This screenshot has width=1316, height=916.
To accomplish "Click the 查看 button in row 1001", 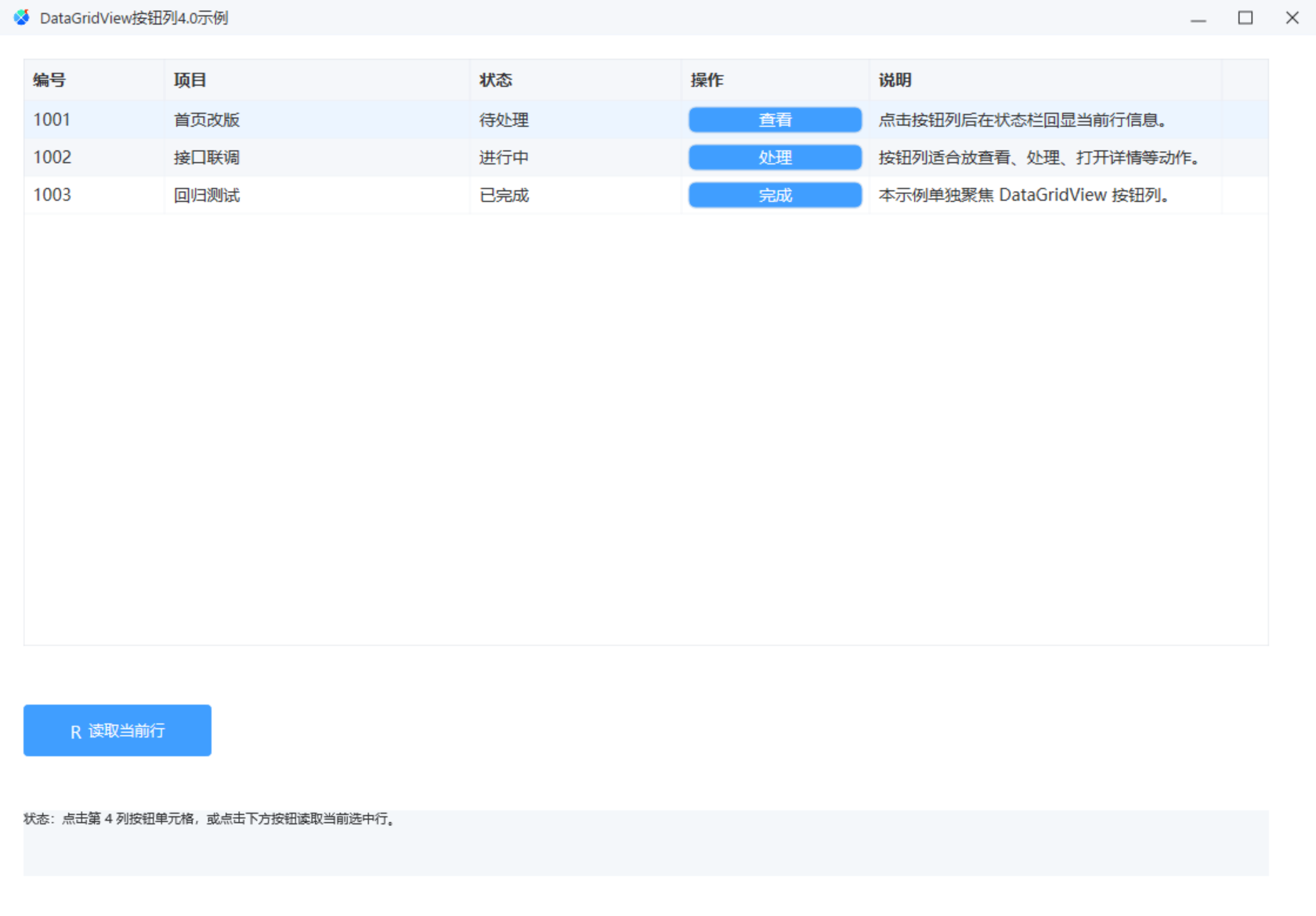I will (x=775, y=120).
